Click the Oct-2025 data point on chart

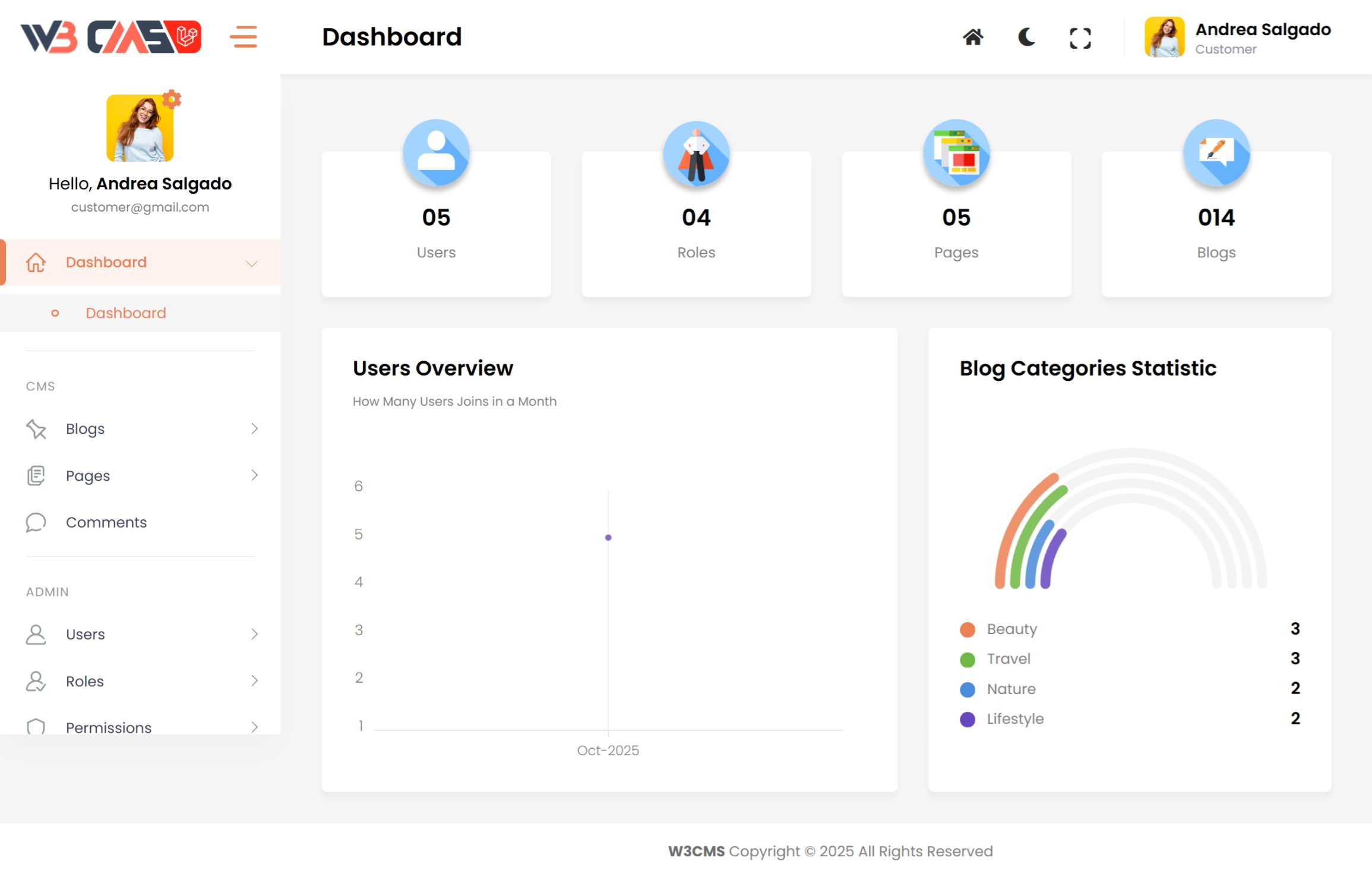pos(608,538)
